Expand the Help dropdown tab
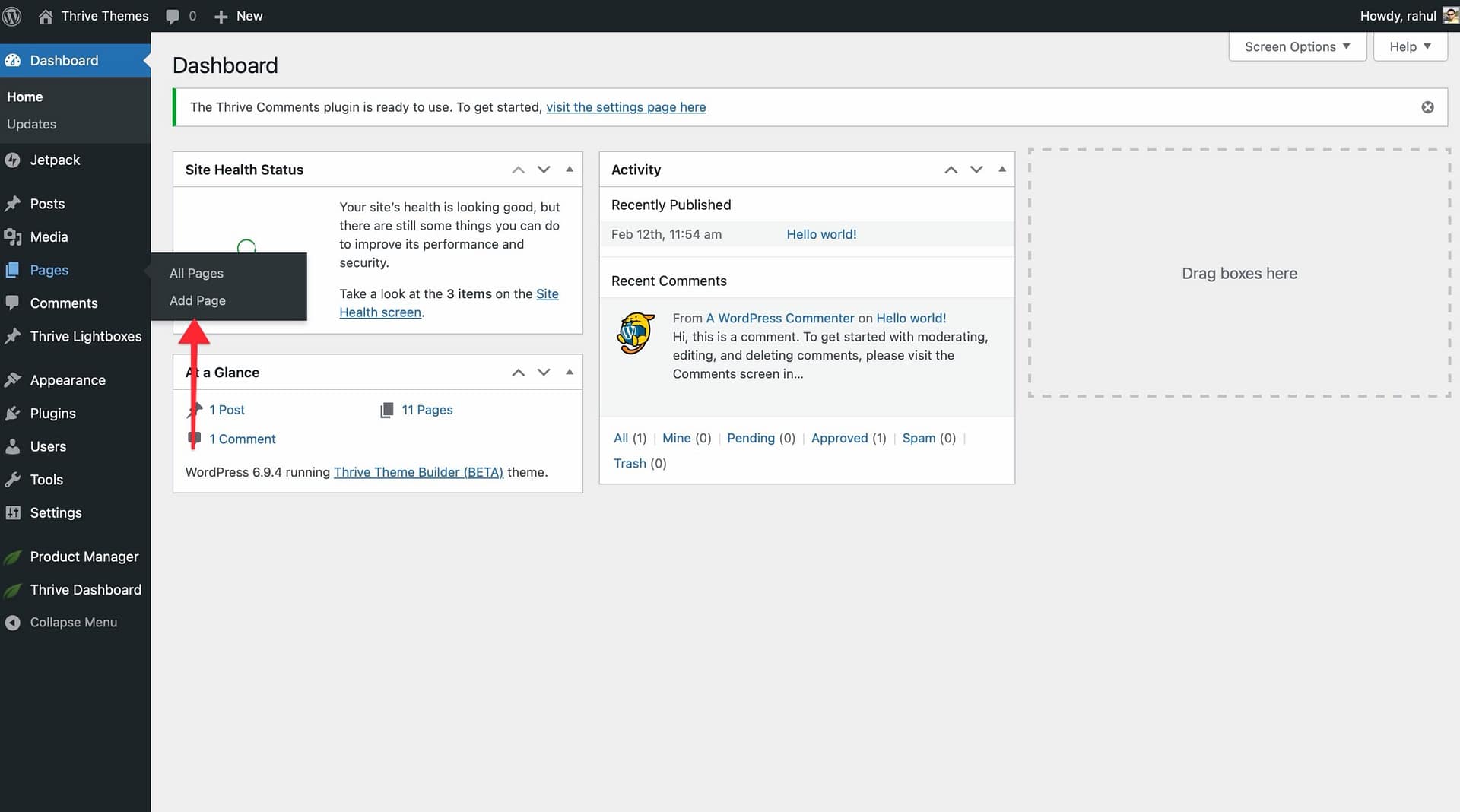This screenshot has height=812, width=1460. tap(1409, 46)
